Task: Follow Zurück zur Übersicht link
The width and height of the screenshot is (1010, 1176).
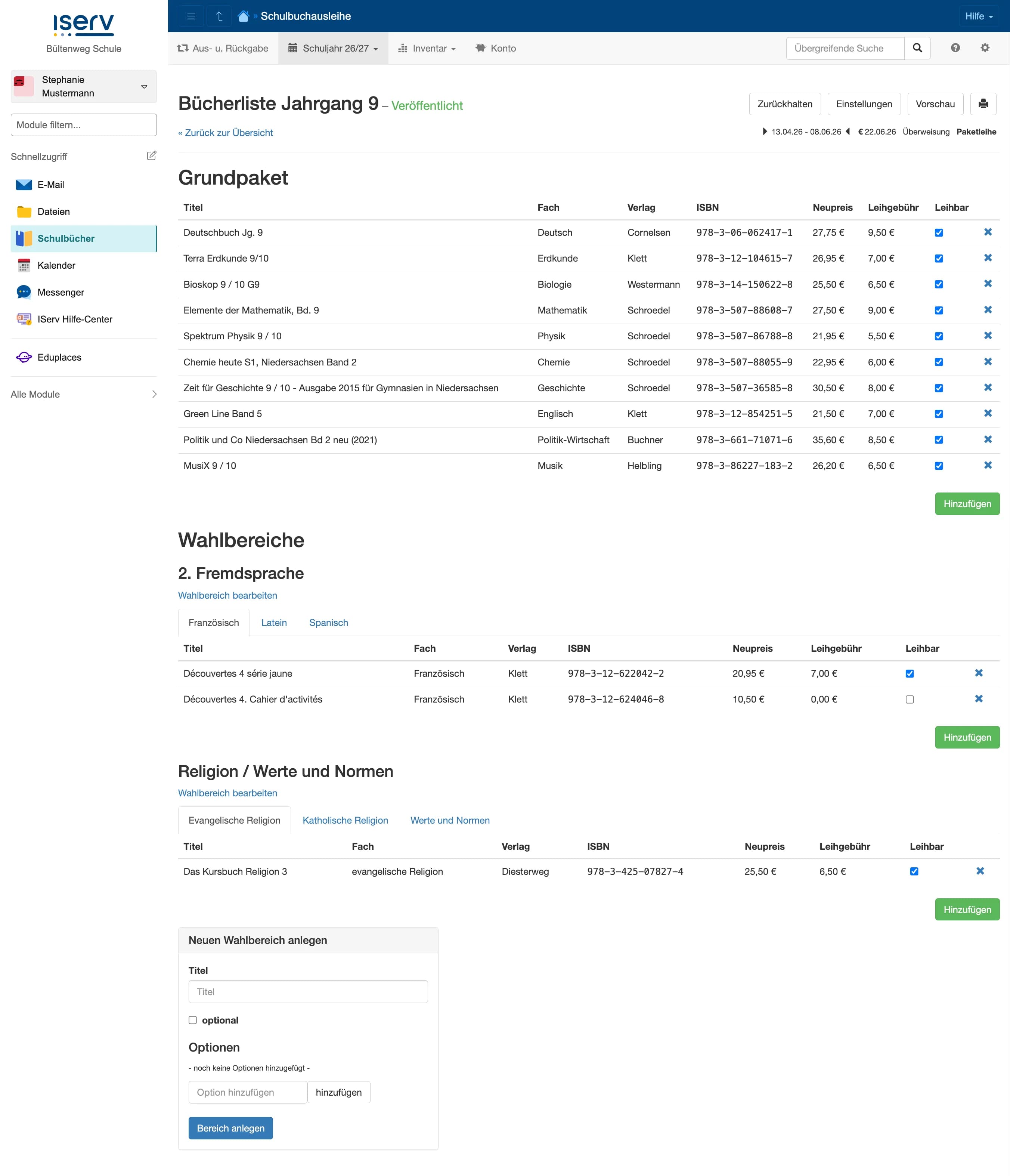Action: click(x=225, y=133)
